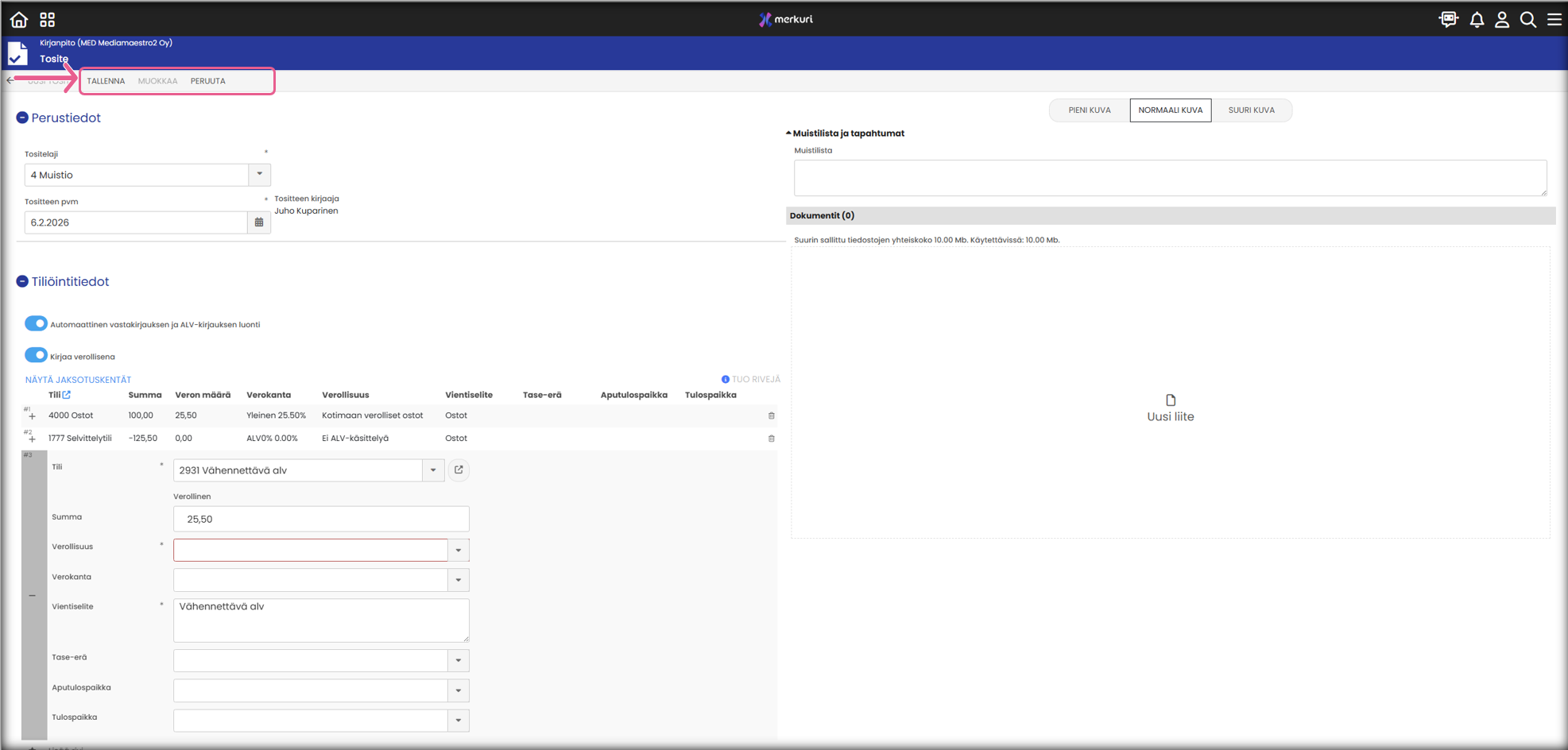Select the SUURI KUVA view option
The height and width of the screenshot is (750, 1568).
[x=1251, y=110]
